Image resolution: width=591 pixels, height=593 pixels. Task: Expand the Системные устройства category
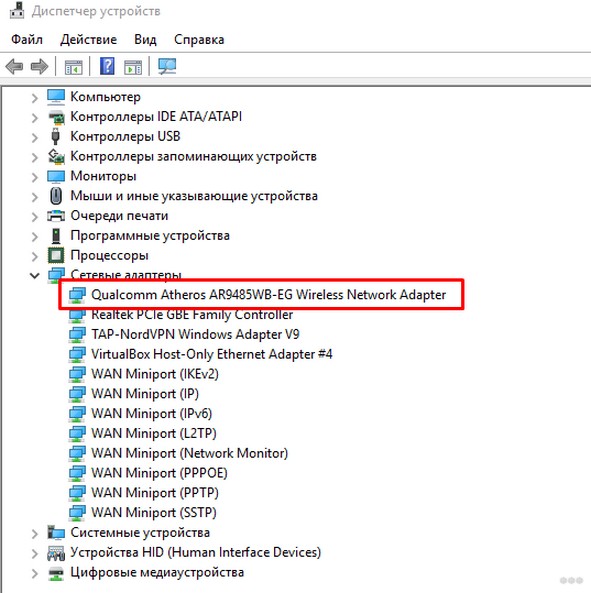34,534
